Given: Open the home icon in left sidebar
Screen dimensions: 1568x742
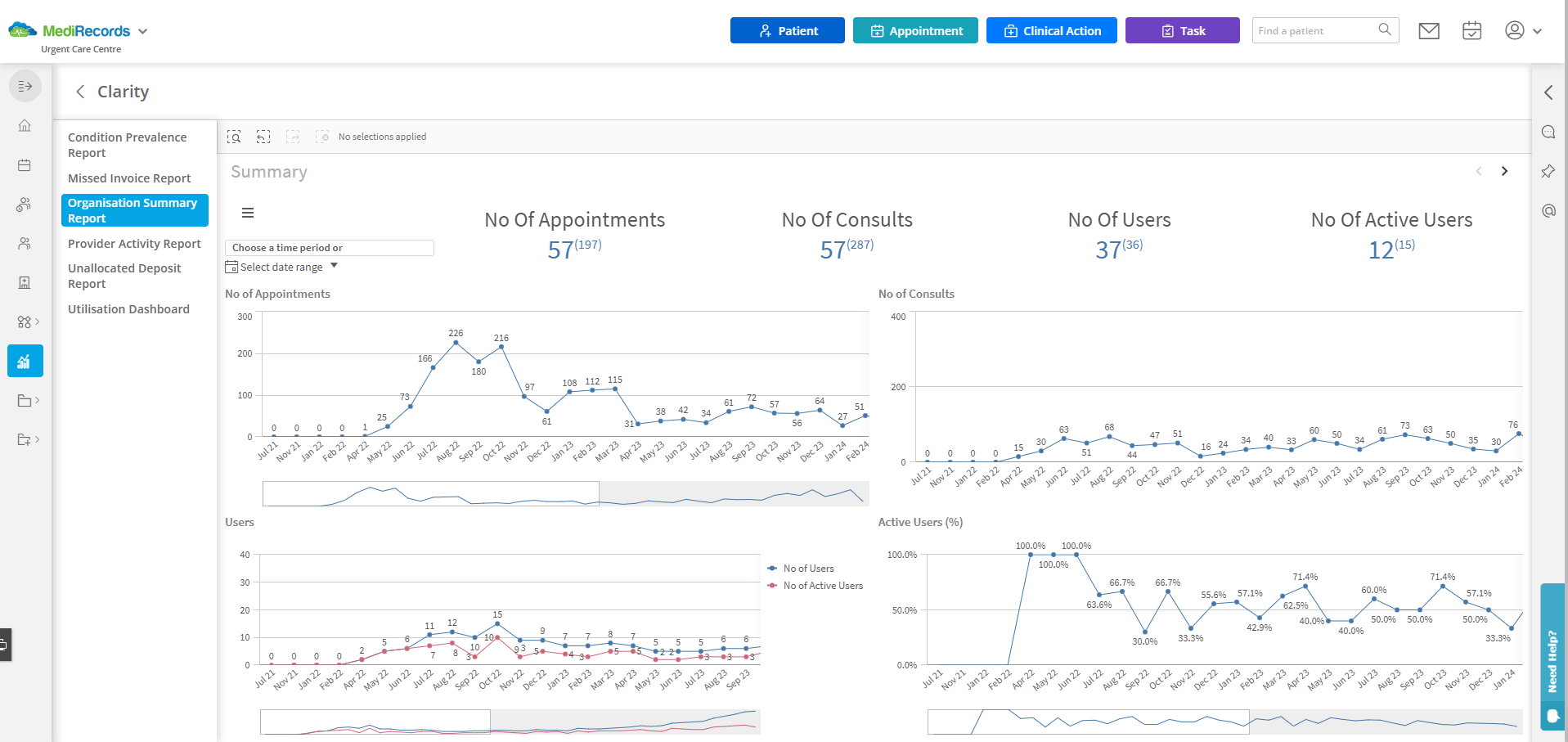Looking at the screenshot, I should click(x=25, y=126).
